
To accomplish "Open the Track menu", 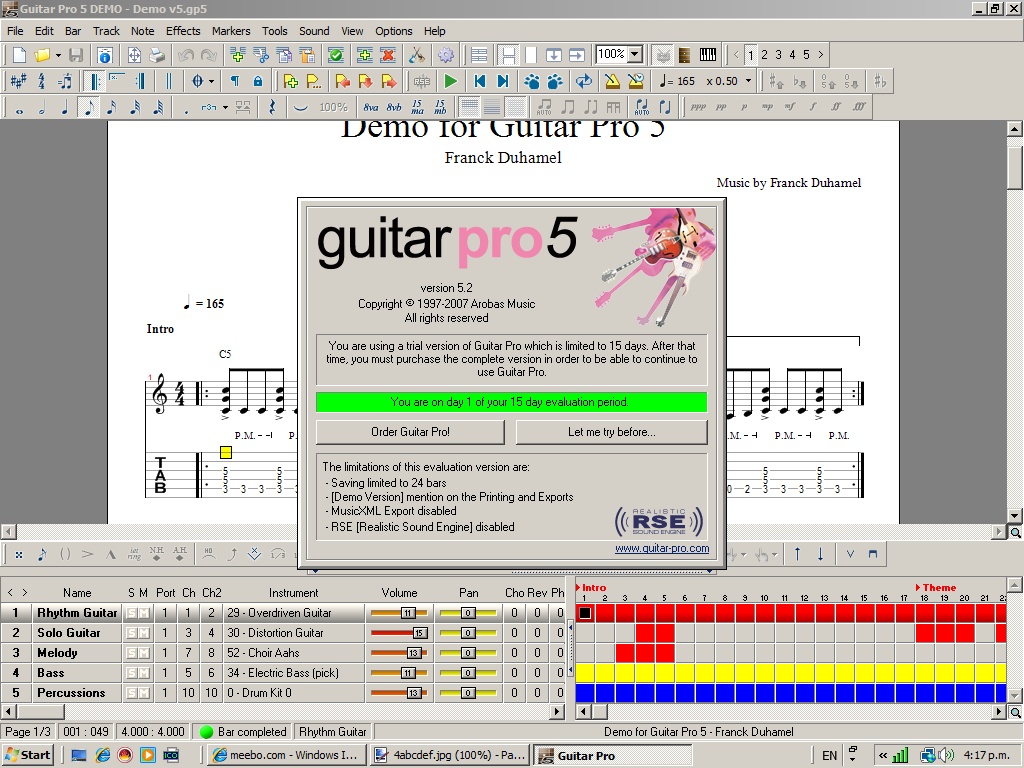I will [106, 31].
